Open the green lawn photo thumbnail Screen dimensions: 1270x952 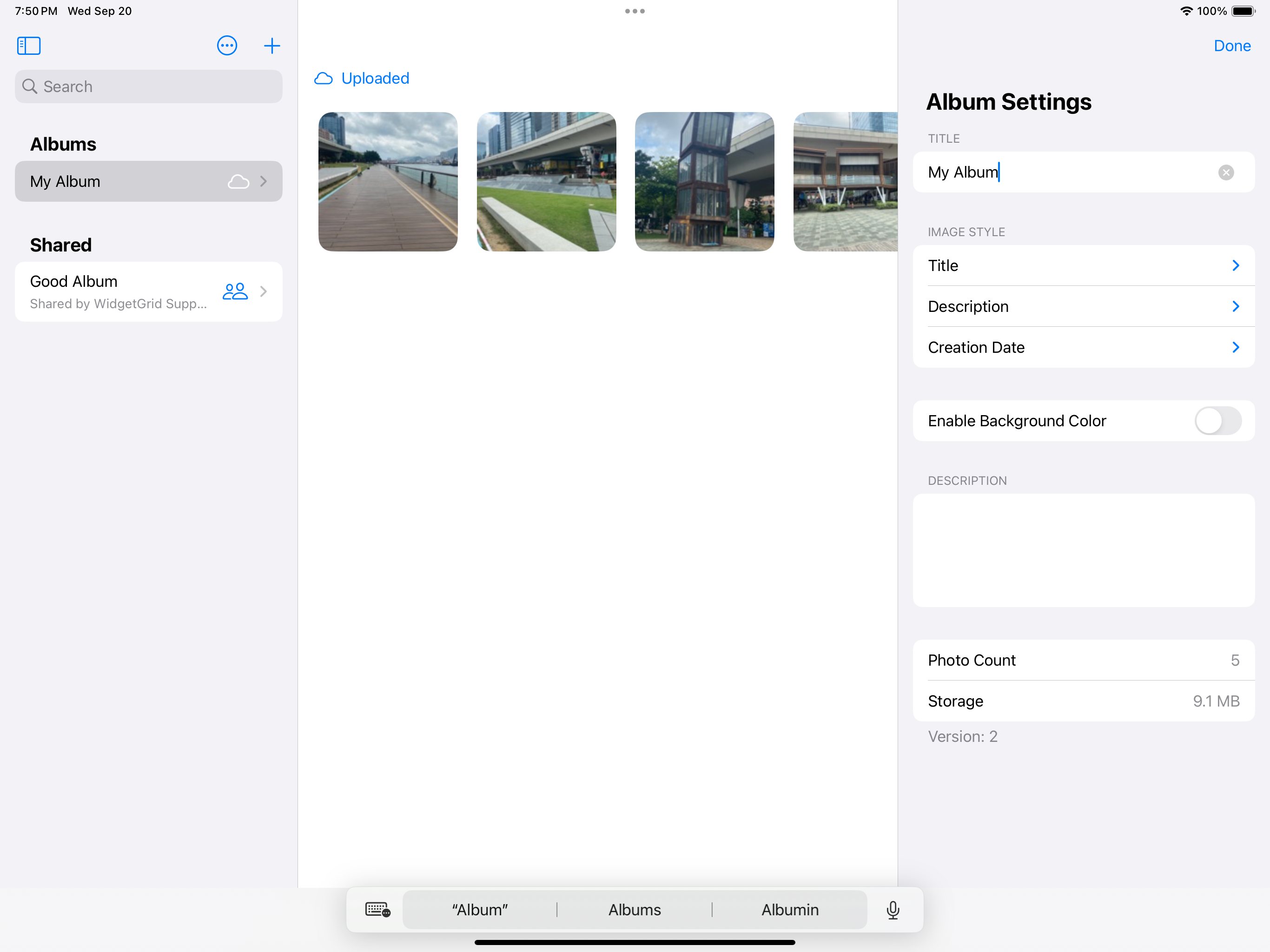[547, 181]
